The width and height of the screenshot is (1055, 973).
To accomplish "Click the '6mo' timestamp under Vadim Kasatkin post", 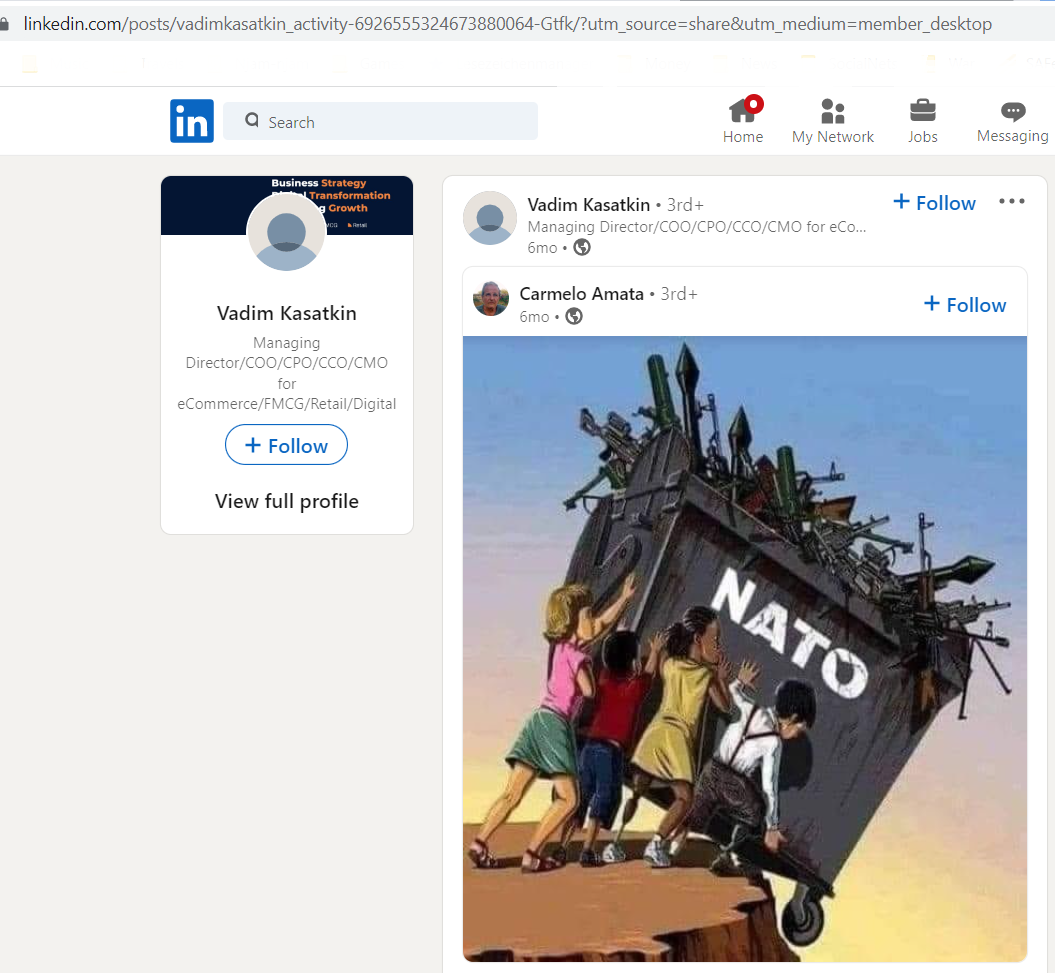I will pyautogui.click(x=542, y=248).
